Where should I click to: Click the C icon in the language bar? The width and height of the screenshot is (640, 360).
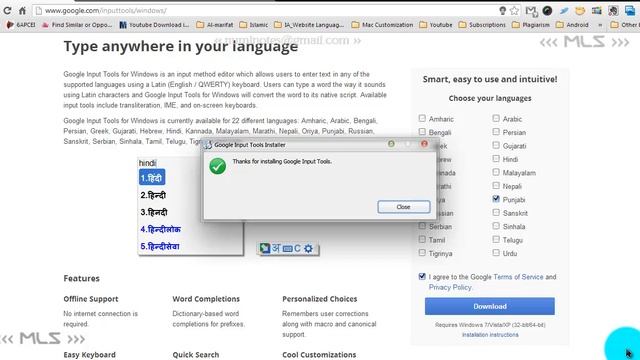click(297, 248)
